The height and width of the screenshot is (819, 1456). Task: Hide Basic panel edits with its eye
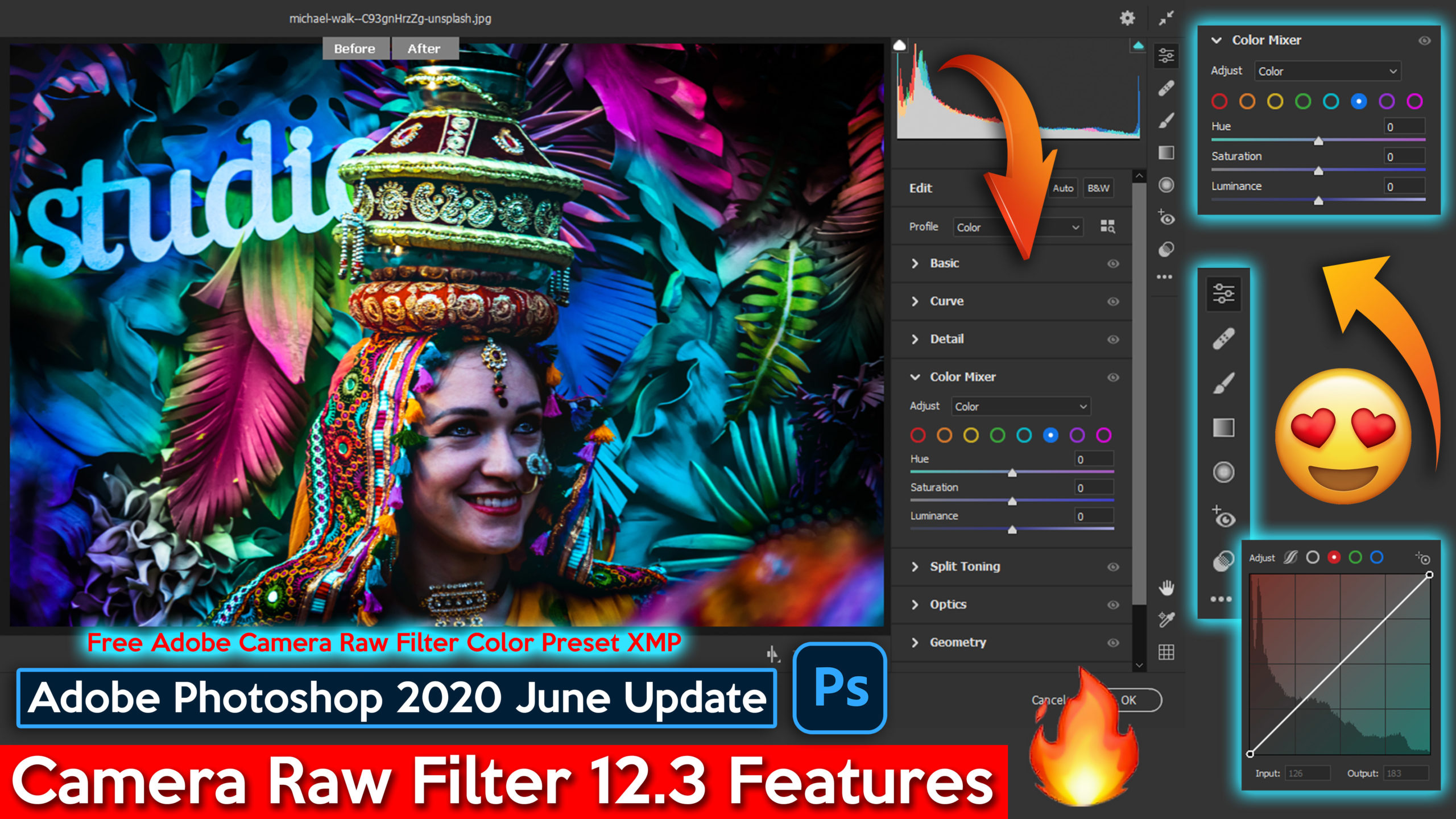tap(1113, 263)
